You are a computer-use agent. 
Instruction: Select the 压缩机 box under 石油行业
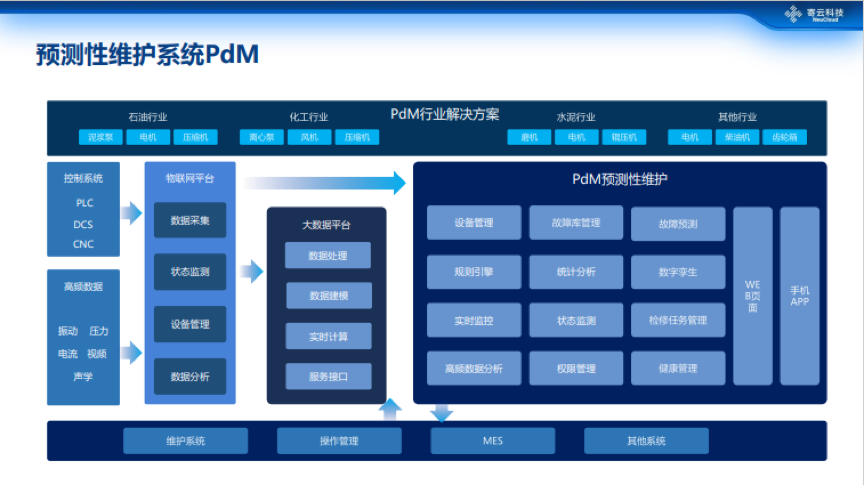click(x=196, y=137)
